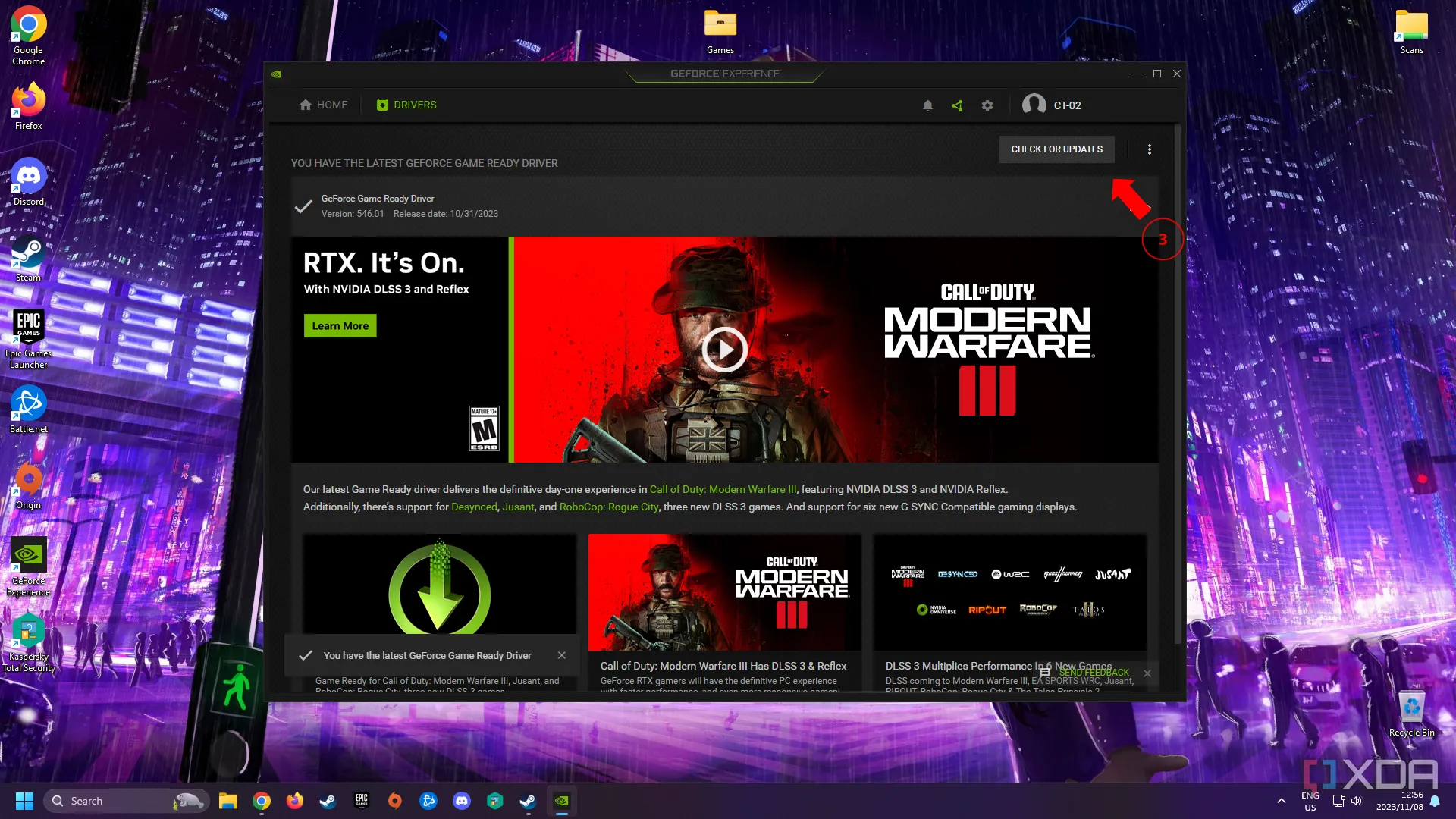Screen dimensions: 1456x819
Task: Open Firefox from the taskbar
Action: [x=295, y=801]
